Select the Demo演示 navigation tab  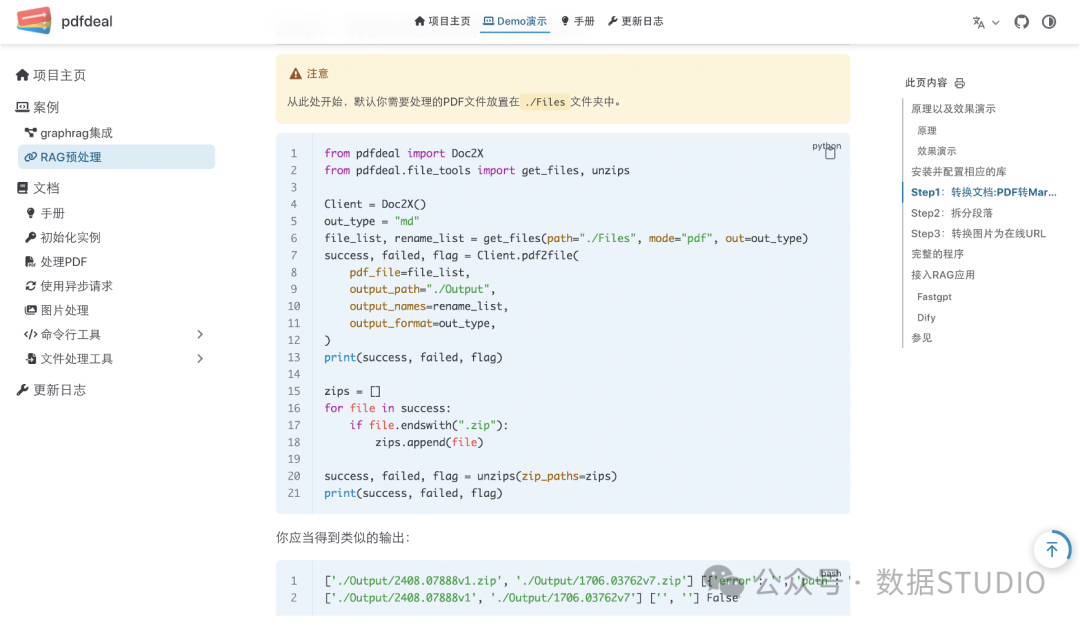tap(515, 21)
